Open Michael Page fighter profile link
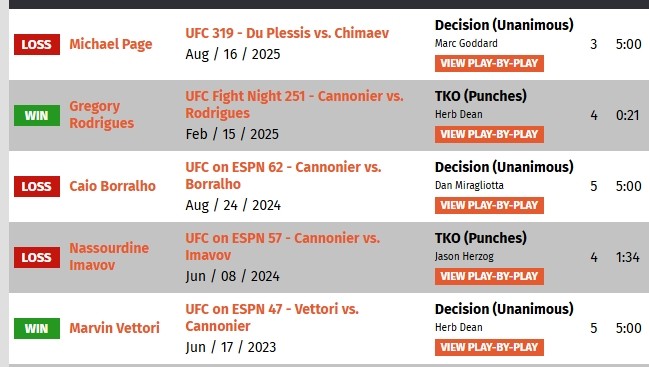 [111, 44]
